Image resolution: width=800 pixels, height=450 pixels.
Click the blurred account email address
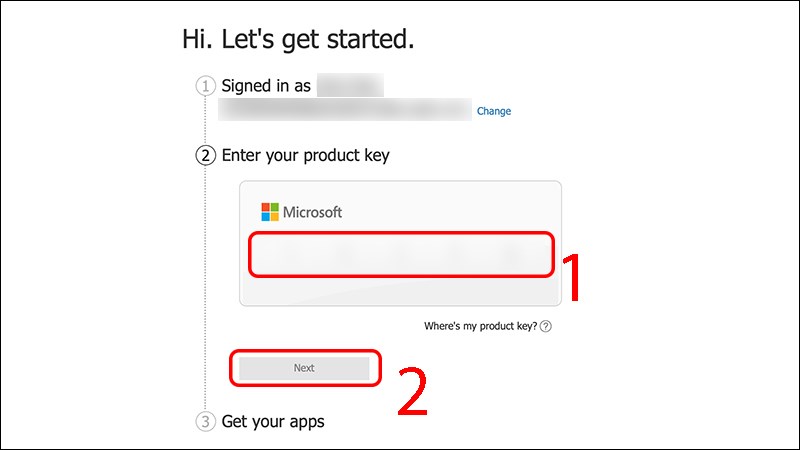tap(345, 110)
